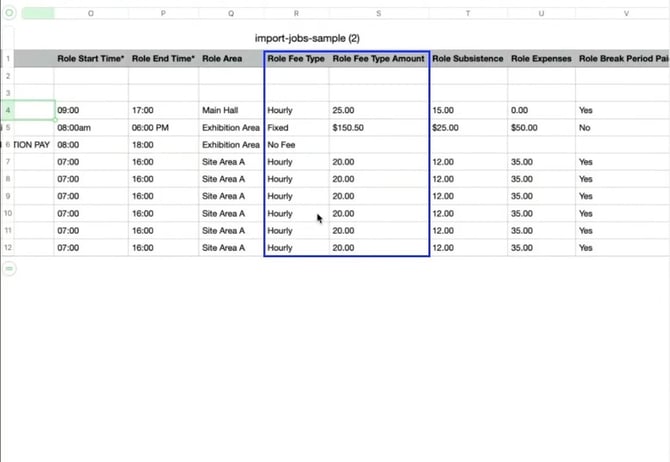
Task: Select row 12 number header
Action: tap(6, 248)
